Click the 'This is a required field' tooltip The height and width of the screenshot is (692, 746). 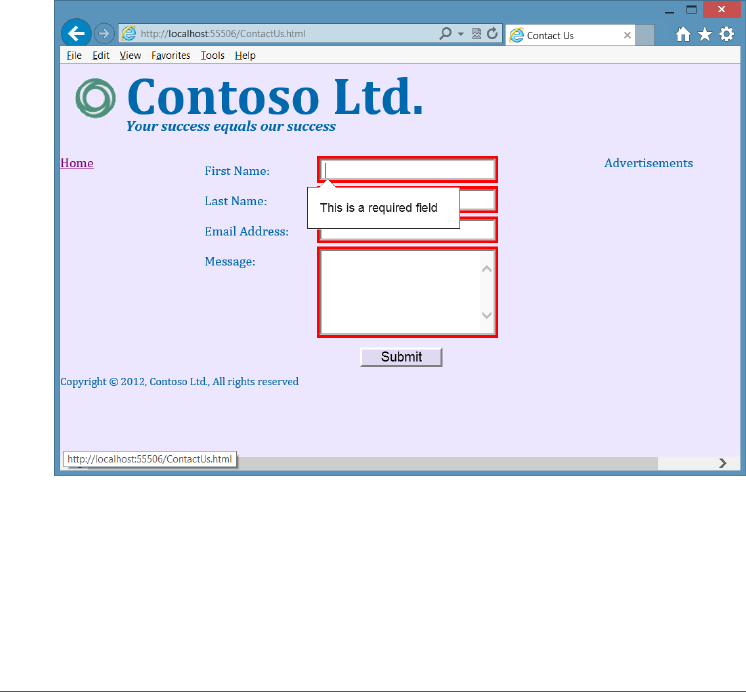[383, 208]
